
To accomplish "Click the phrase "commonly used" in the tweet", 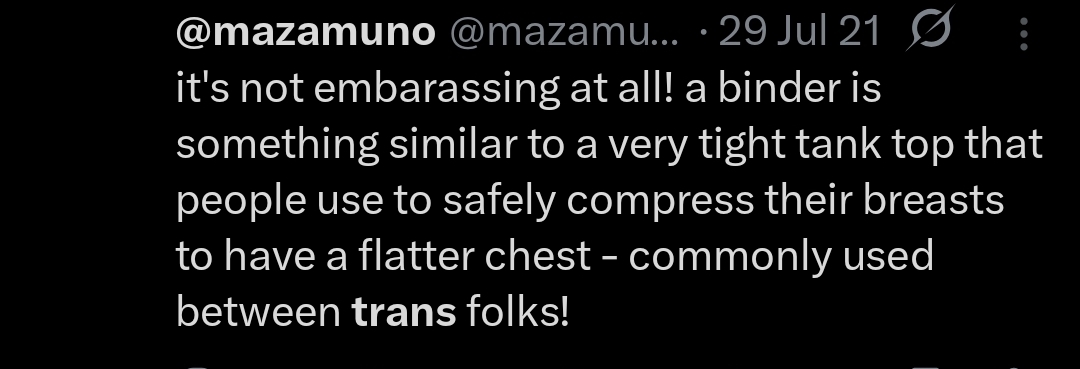I will (x=780, y=257).
